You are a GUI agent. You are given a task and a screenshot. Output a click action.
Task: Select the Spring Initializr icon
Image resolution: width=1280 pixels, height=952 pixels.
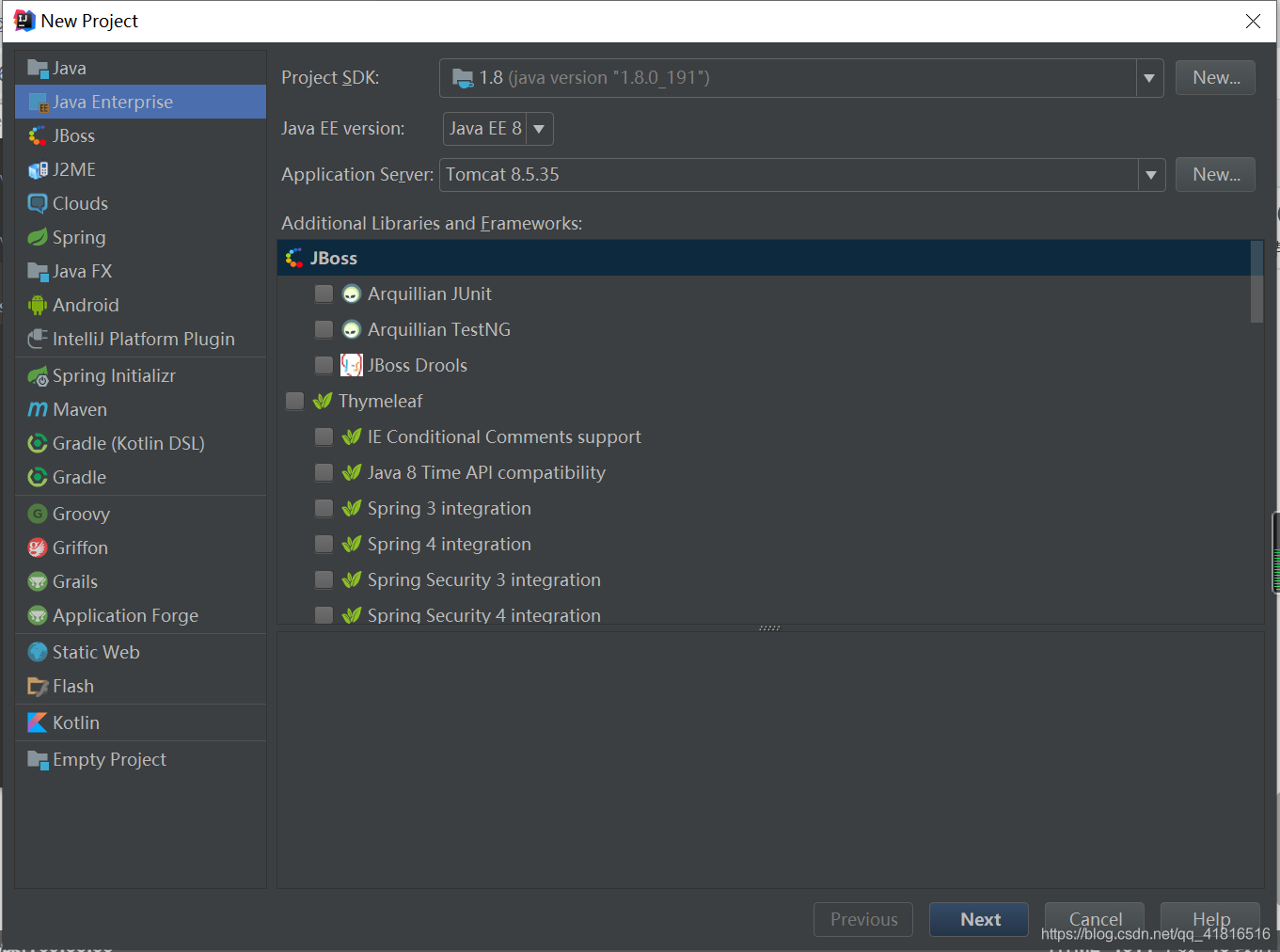click(x=38, y=376)
